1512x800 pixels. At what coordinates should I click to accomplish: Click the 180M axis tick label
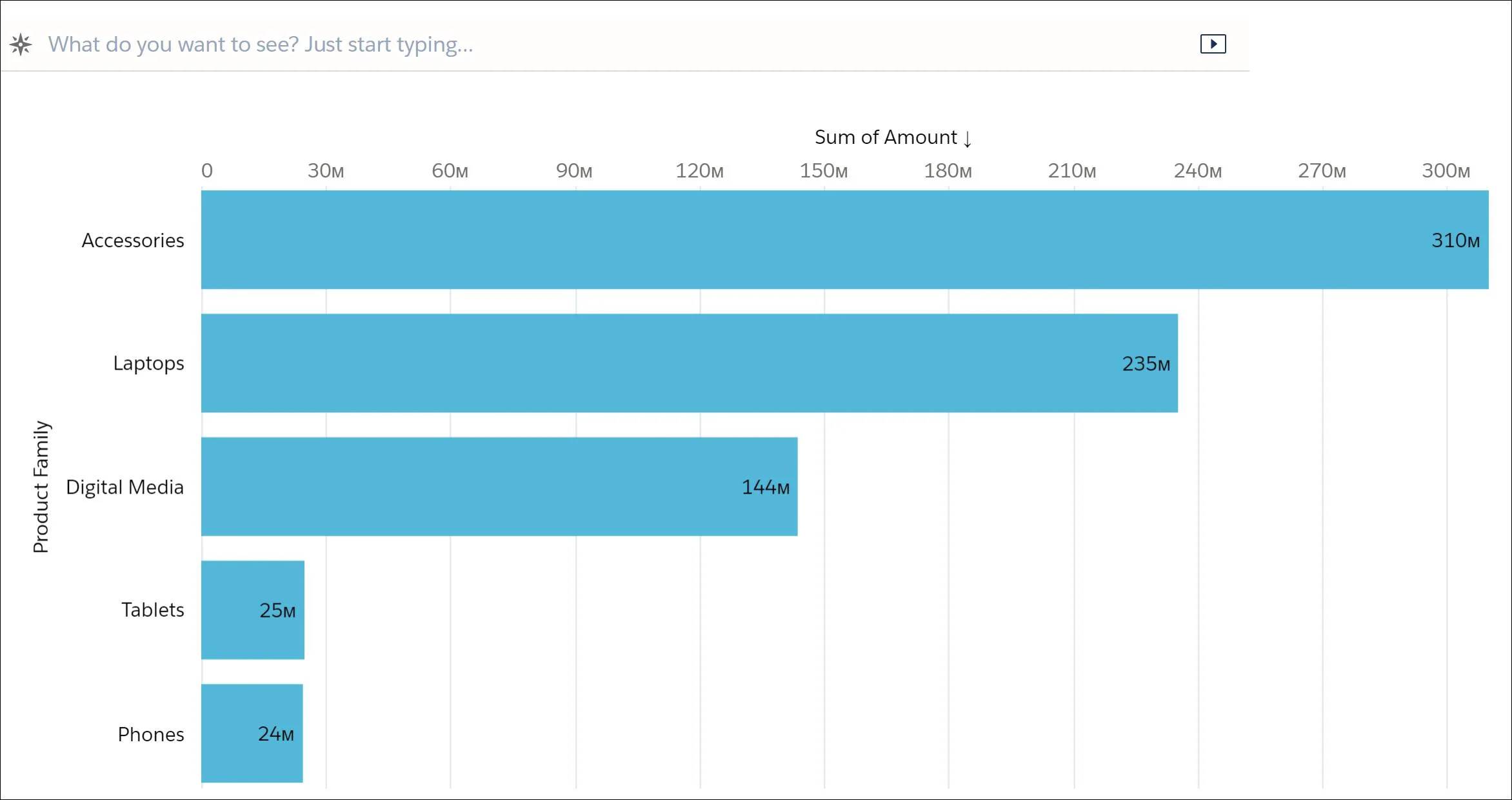948,171
